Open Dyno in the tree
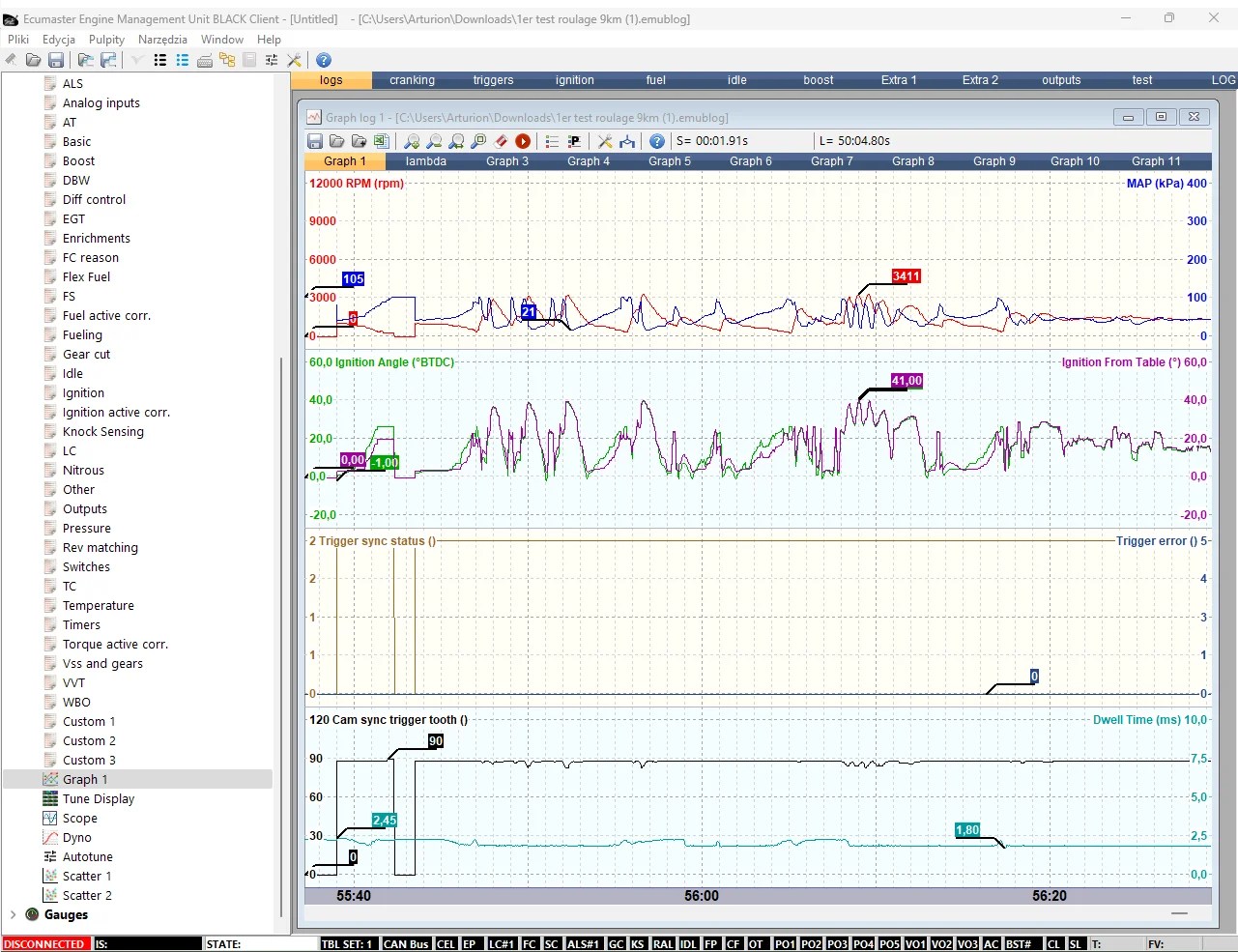 click(x=77, y=837)
